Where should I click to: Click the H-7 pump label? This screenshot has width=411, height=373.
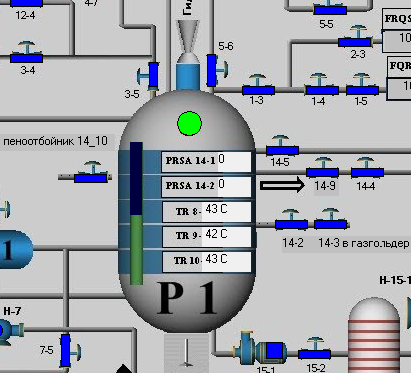[12, 311]
